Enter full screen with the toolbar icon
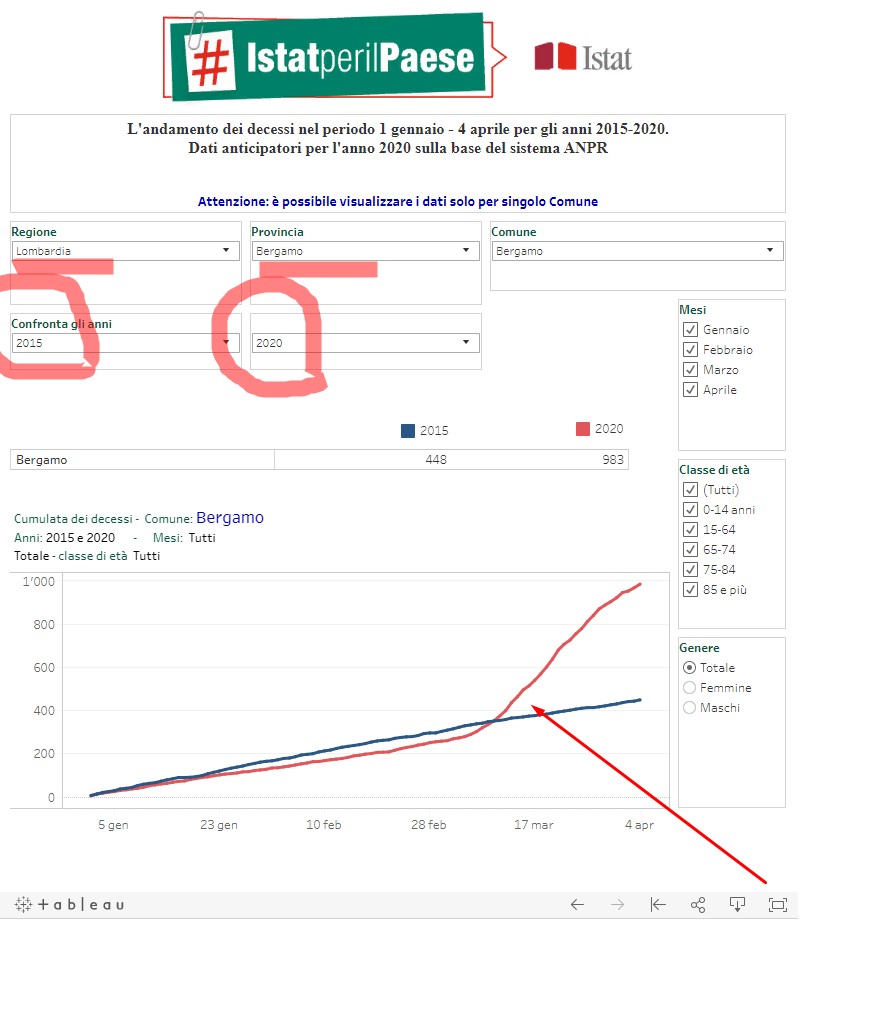The height and width of the screenshot is (1023, 881). point(777,905)
